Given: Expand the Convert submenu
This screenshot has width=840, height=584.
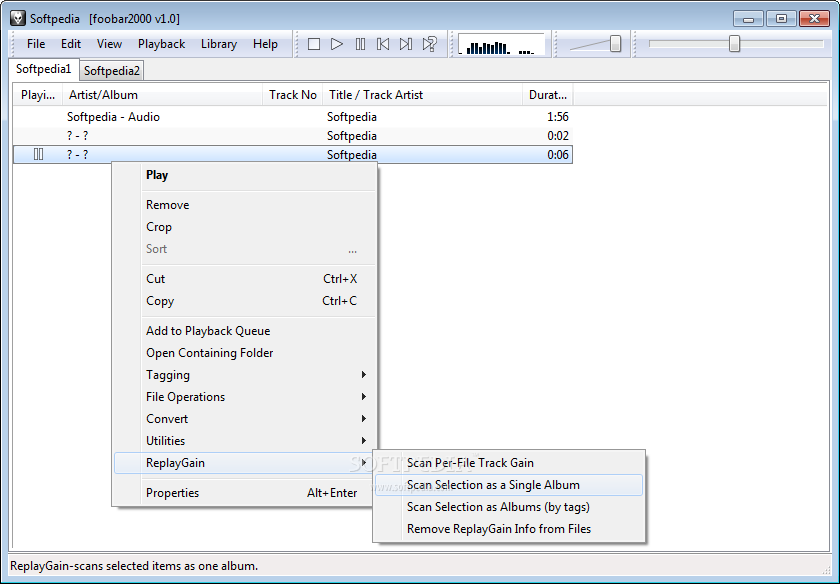Looking at the screenshot, I should click(x=245, y=418).
